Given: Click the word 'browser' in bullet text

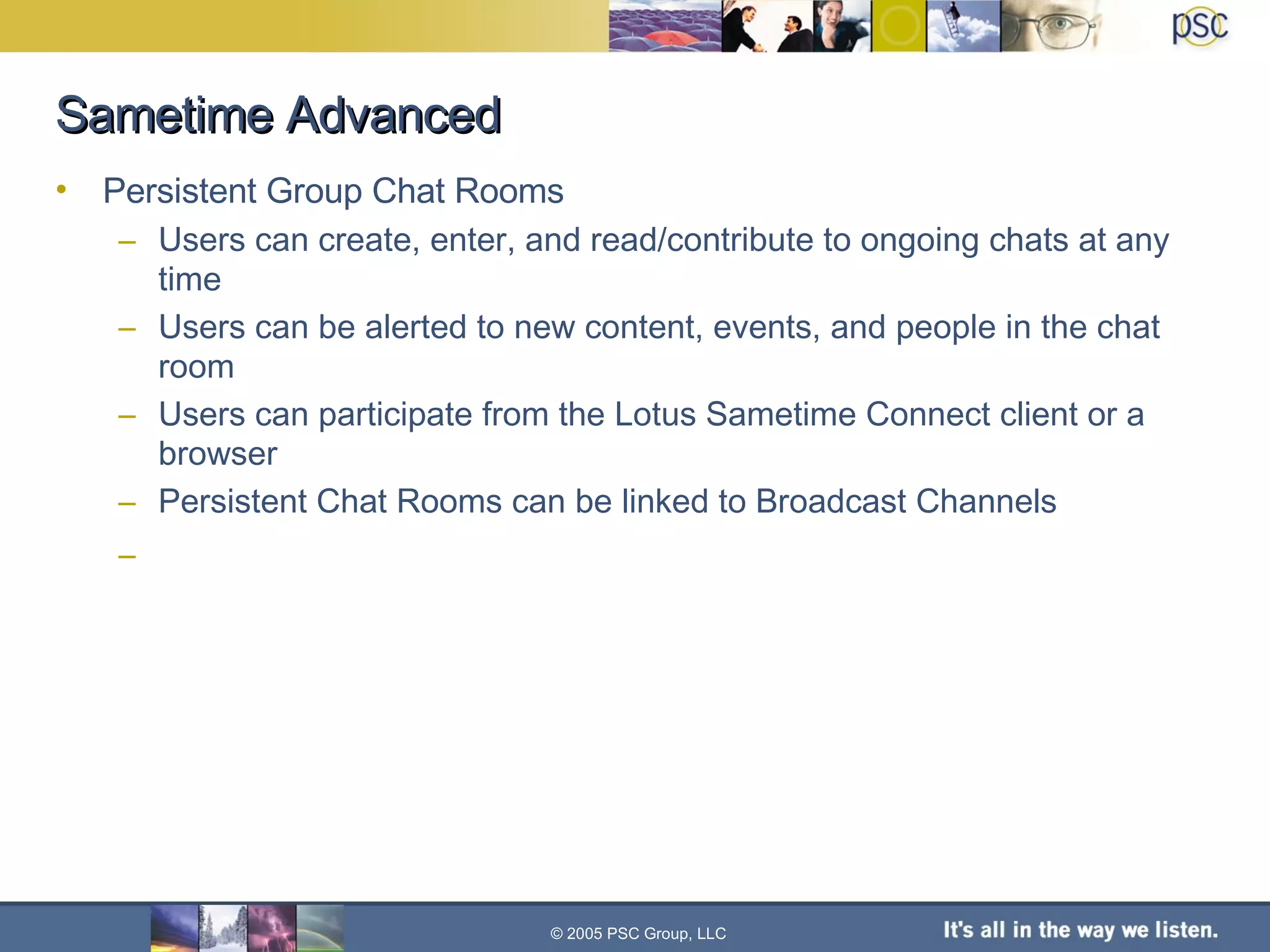Looking at the screenshot, I should [x=218, y=454].
